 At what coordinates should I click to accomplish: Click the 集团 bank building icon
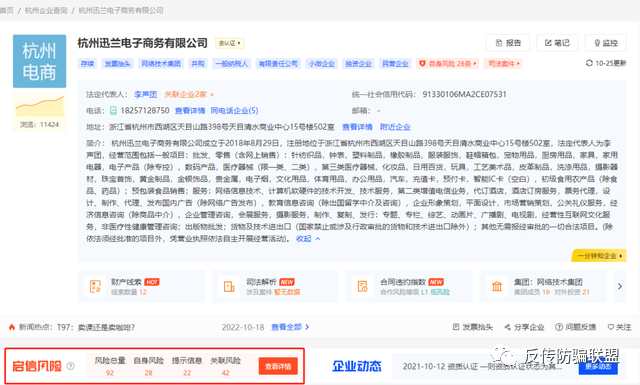(497, 287)
